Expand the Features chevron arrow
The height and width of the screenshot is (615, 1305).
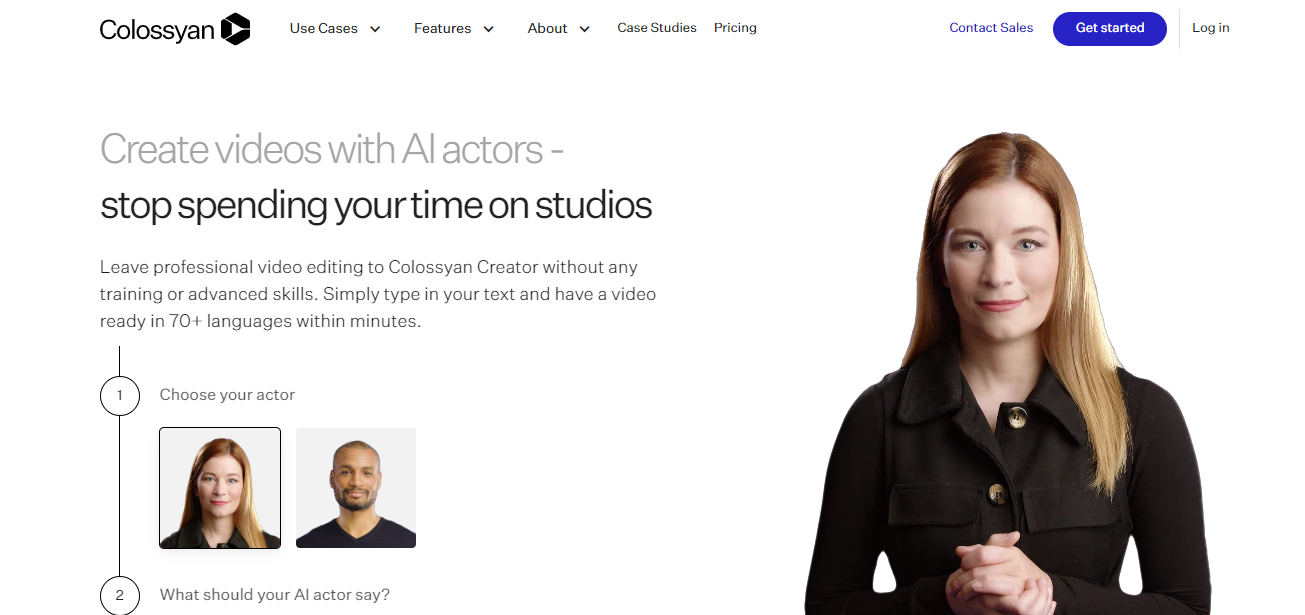(488, 29)
